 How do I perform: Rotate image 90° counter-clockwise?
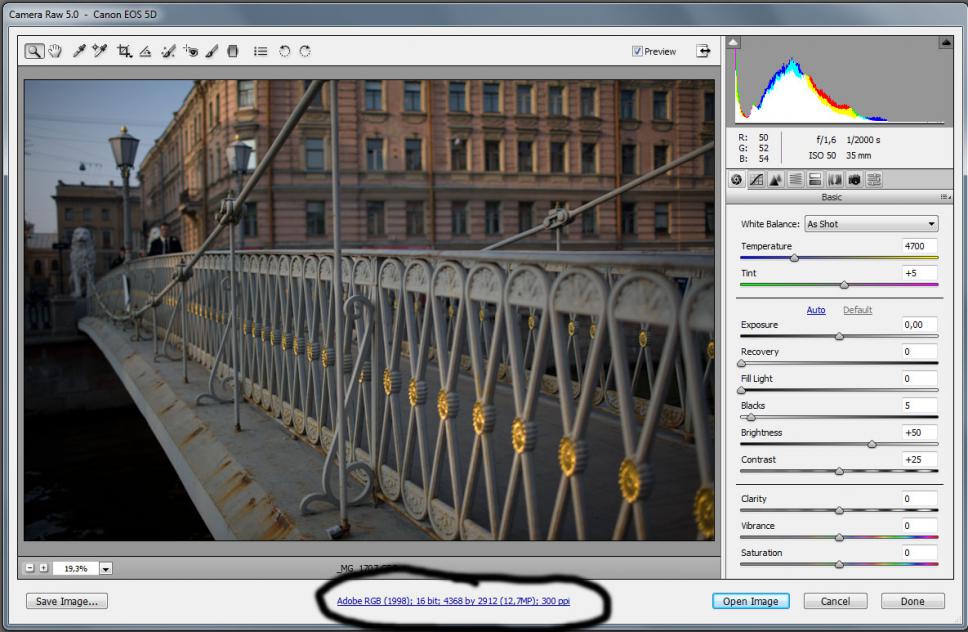[x=284, y=51]
